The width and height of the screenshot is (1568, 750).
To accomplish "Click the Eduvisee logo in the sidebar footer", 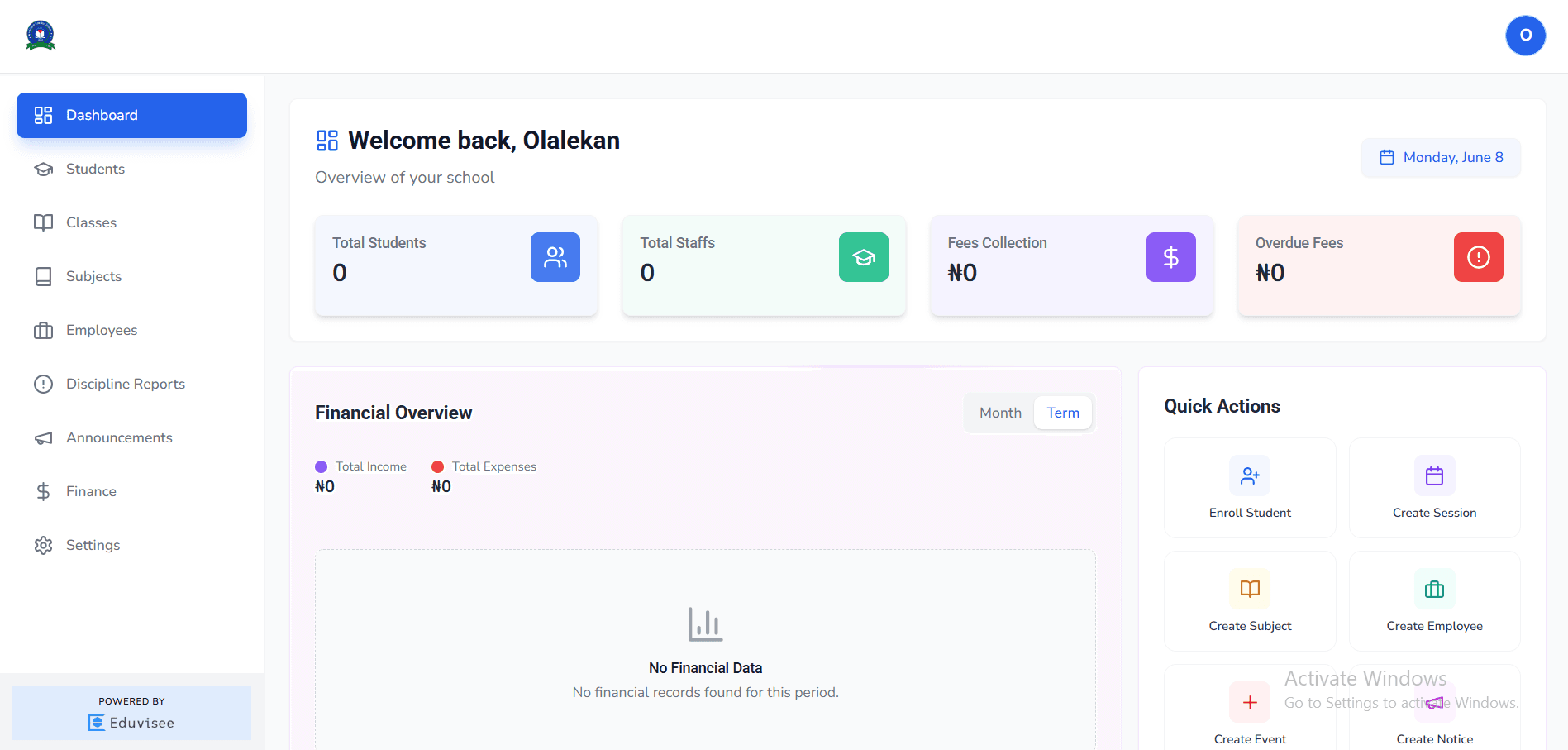I will pos(97,723).
